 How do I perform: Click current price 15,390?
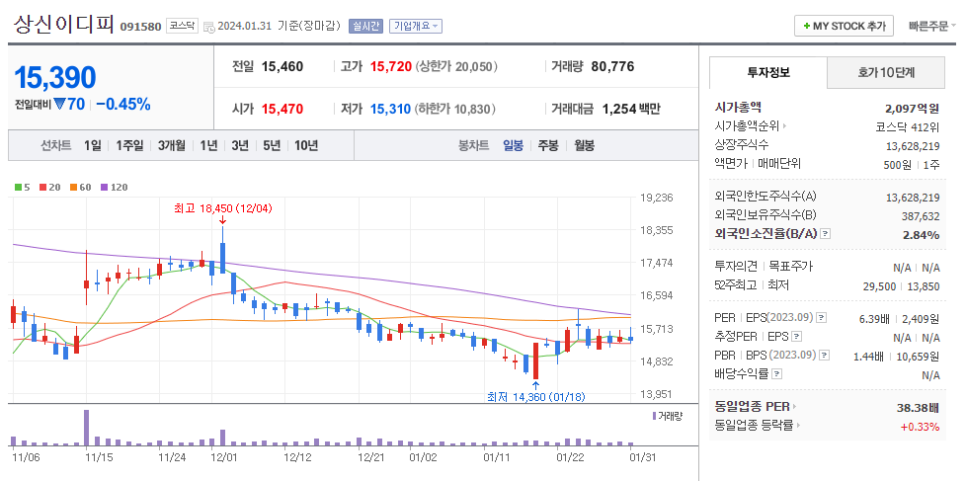click(55, 78)
